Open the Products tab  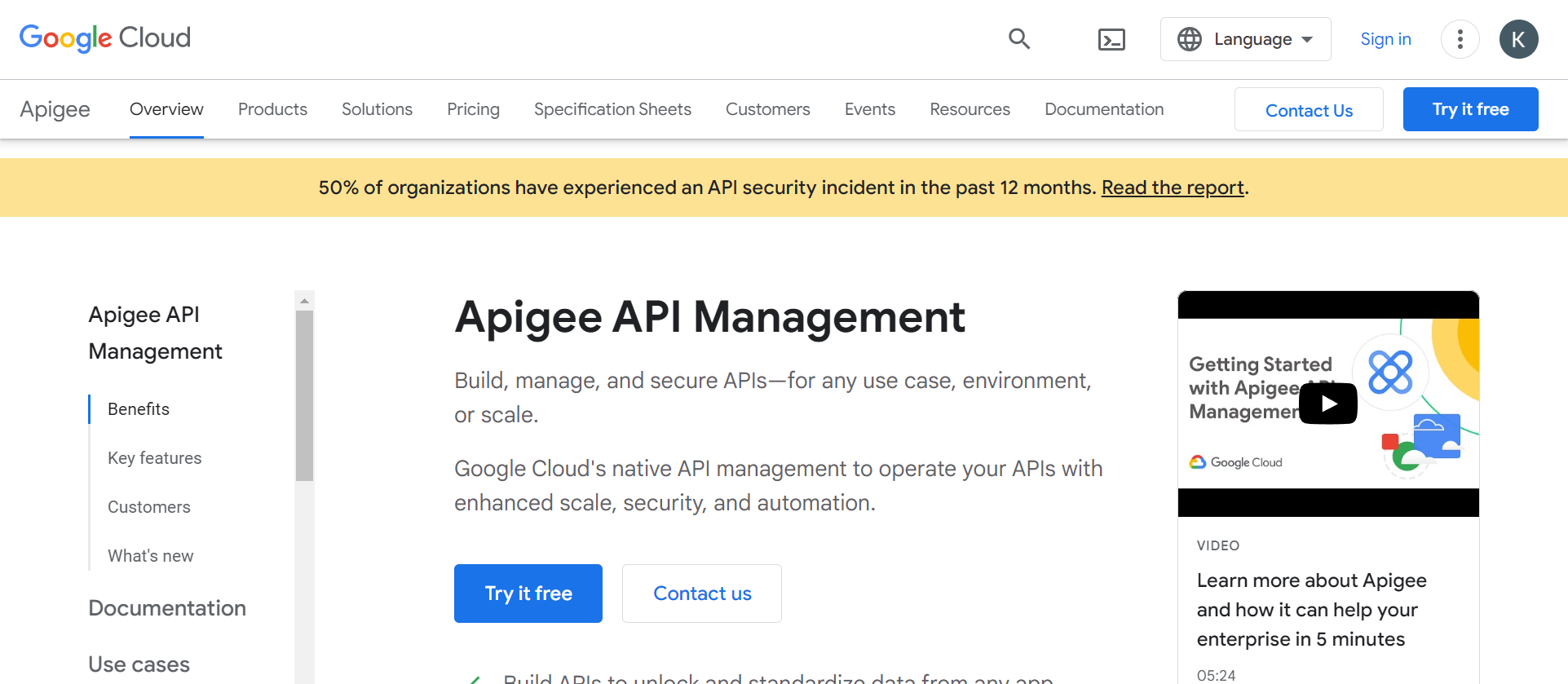[272, 109]
